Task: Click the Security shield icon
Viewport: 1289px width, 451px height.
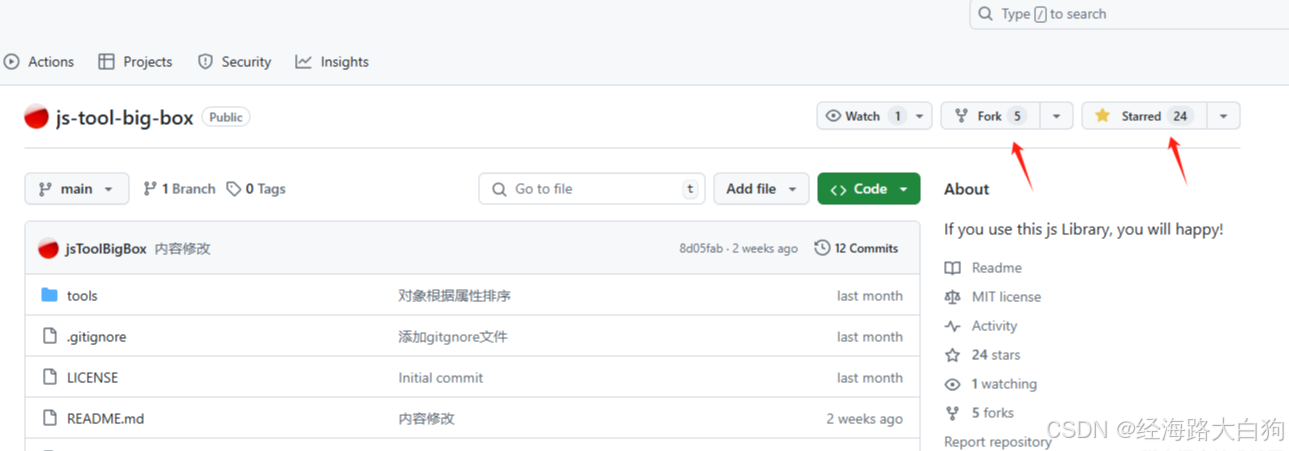Action: pos(205,62)
